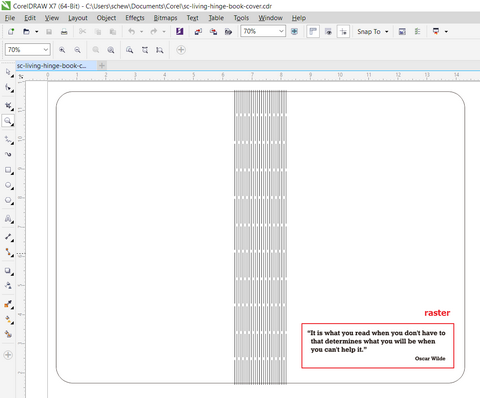The width and height of the screenshot is (480, 398).
Task: Click the Zoom to page width icon
Action: point(145,50)
